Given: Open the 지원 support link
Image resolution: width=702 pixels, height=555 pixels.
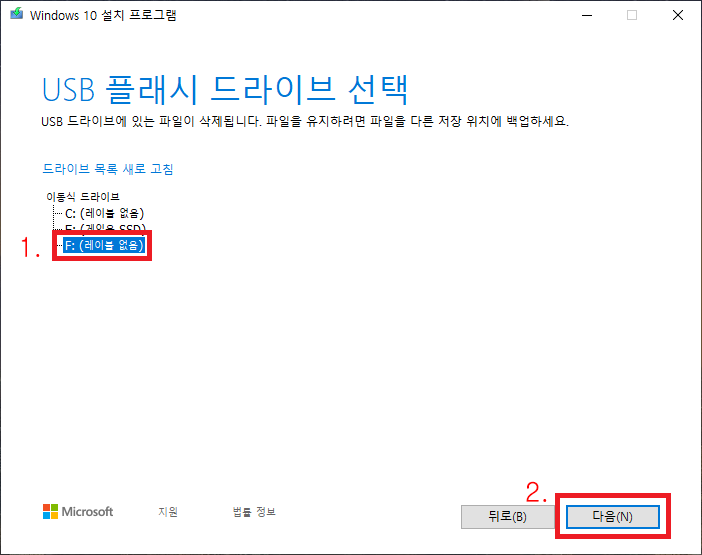Looking at the screenshot, I should [168, 512].
